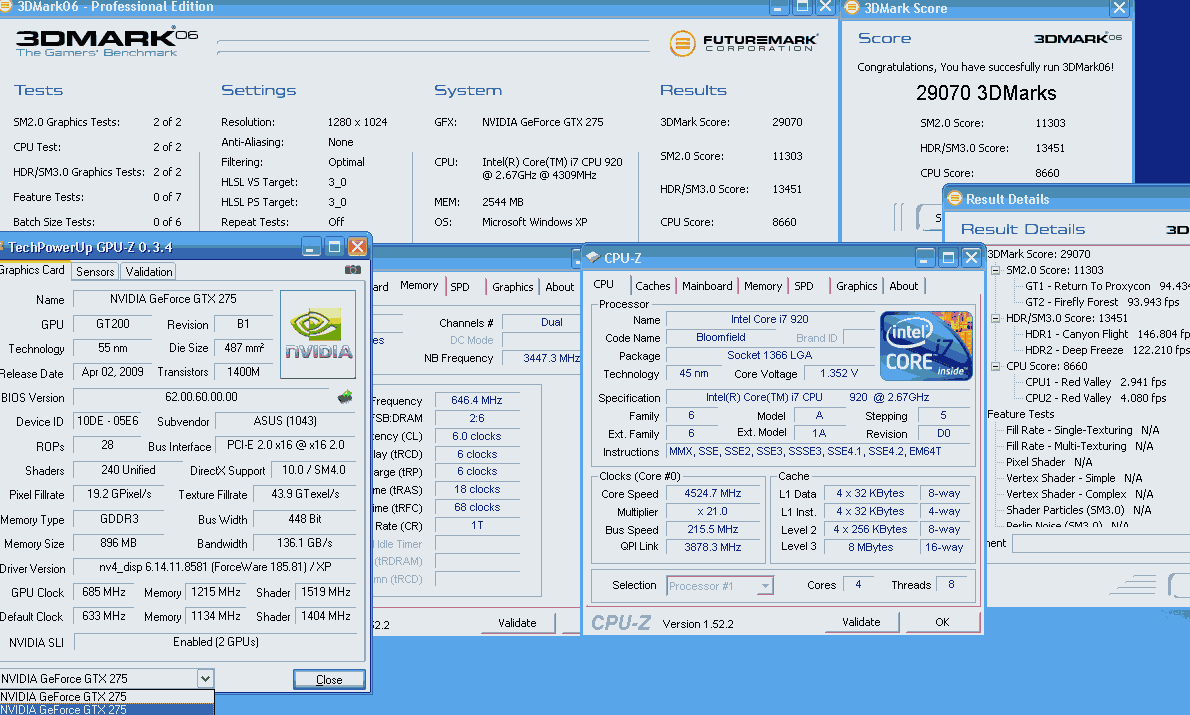Click the CPU-Z title bar icon
1190x715 pixels.
coord(593,257)
